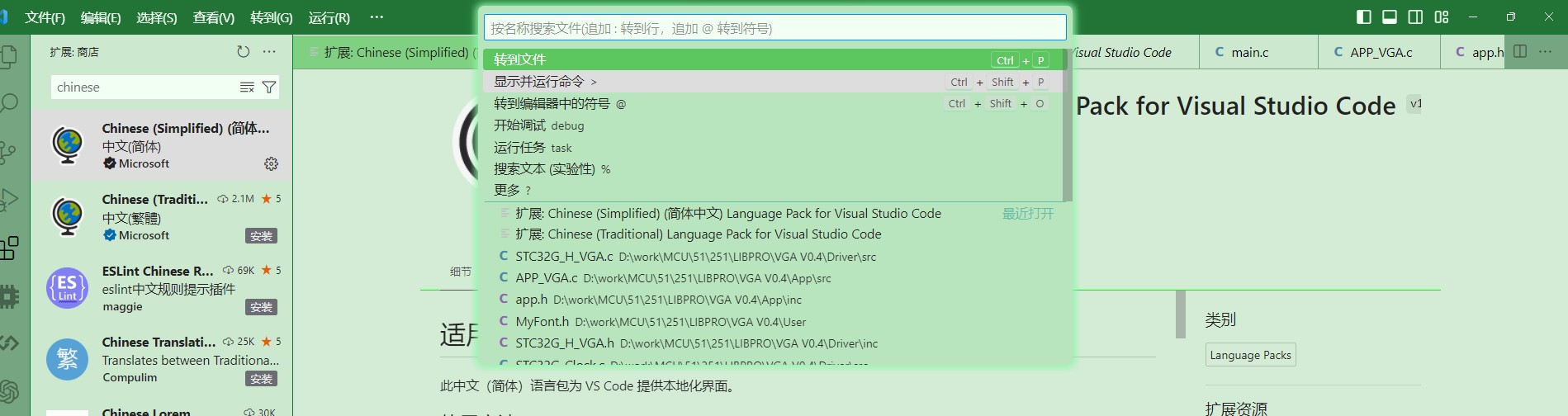Open the manage gear for Chinese (Simplified) extension
Viewport: 1568px width, 416px height.
[271, 163]
